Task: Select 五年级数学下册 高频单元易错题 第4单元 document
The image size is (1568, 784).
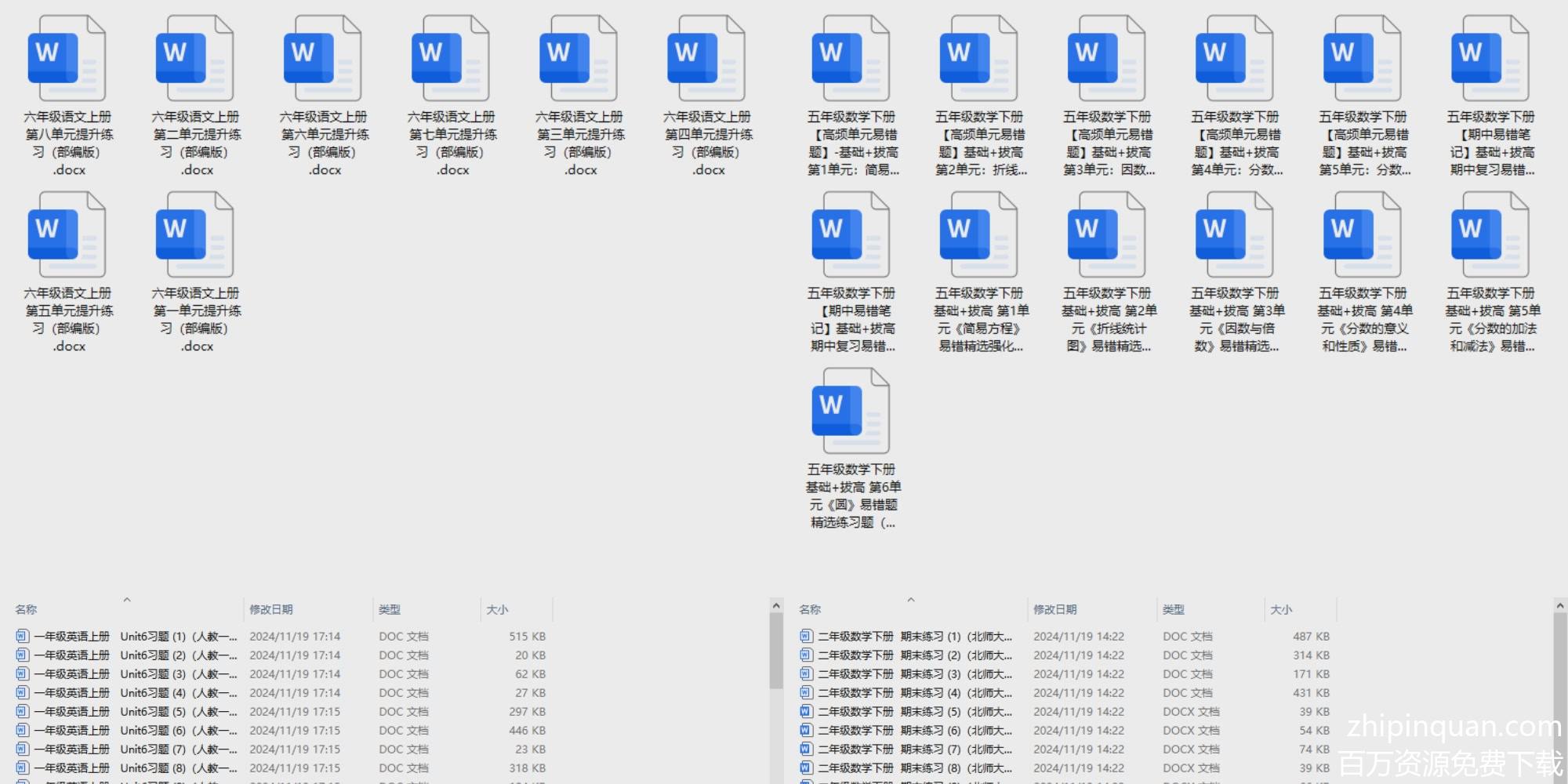Action: 1235,60
